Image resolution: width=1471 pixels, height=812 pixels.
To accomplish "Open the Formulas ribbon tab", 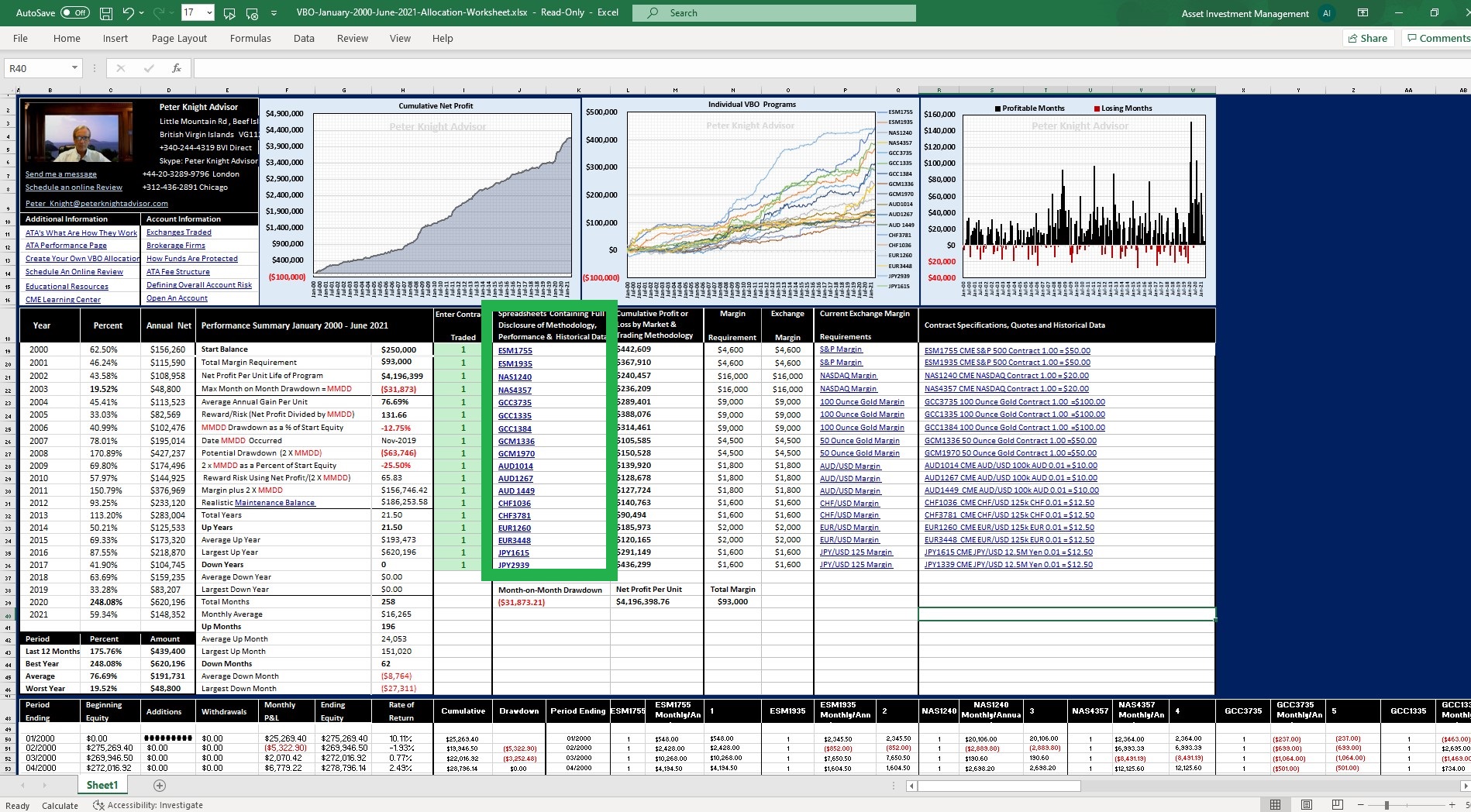I will coord(250,39).
